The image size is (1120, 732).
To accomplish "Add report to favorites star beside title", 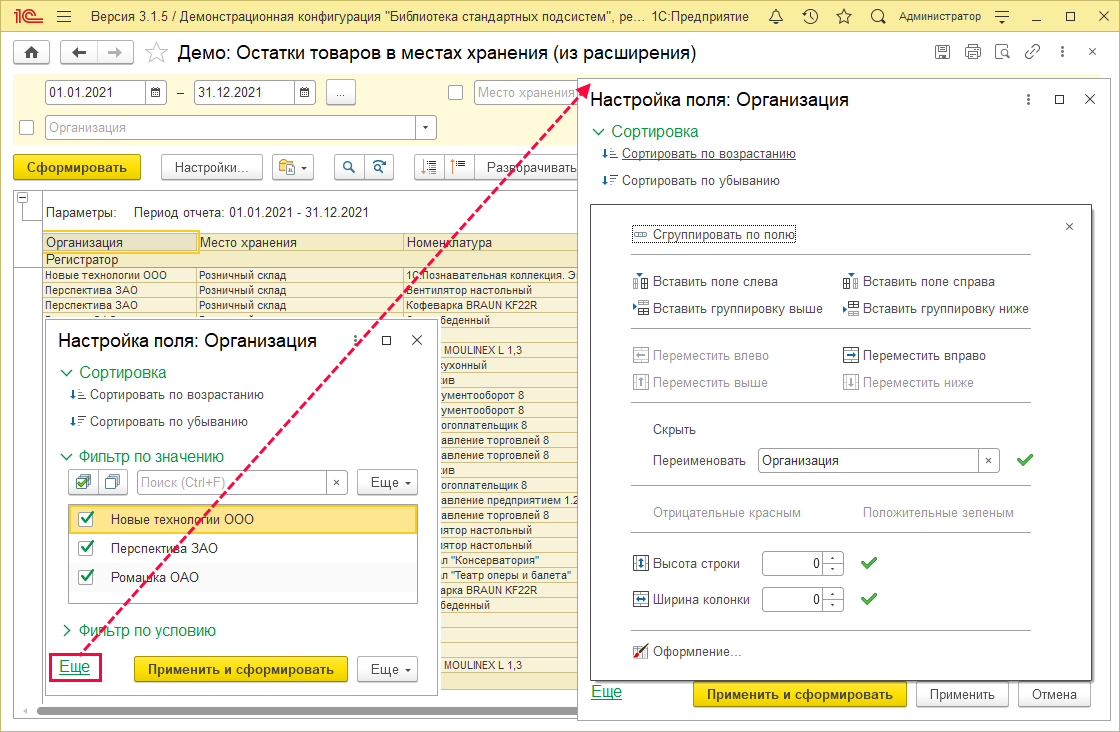I will pyautogui.click(x=156, y=53).
